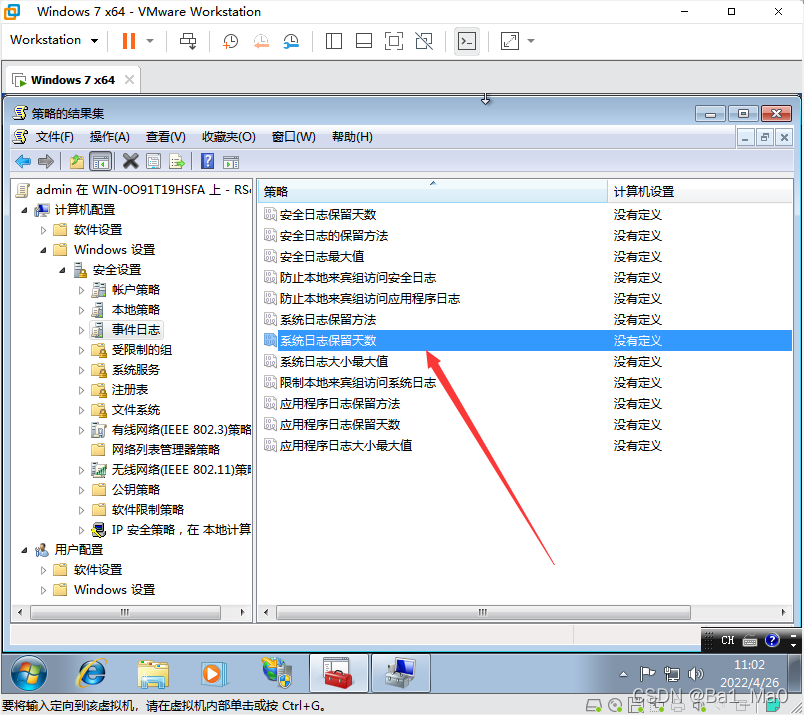Screen dimensions: 804x715
Task: Open the pause button dropdown arrow
Action: tap(150, 41)
